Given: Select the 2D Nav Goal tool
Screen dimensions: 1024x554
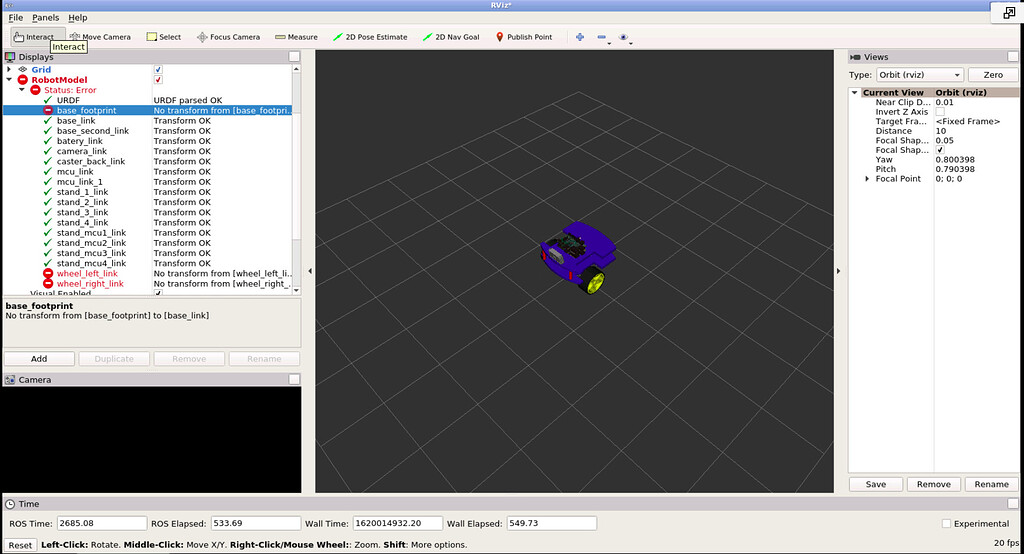Looking at the screenshot, I should click(451, 37).
